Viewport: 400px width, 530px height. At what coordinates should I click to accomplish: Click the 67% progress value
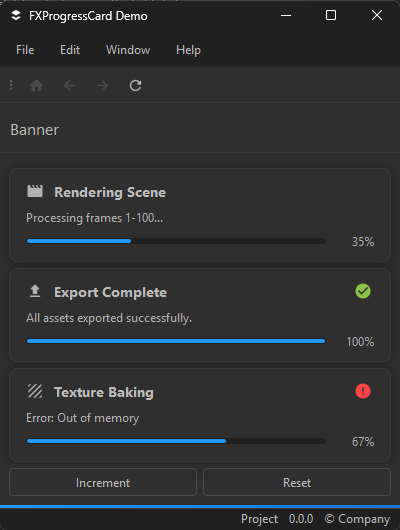tap(363, 442)
